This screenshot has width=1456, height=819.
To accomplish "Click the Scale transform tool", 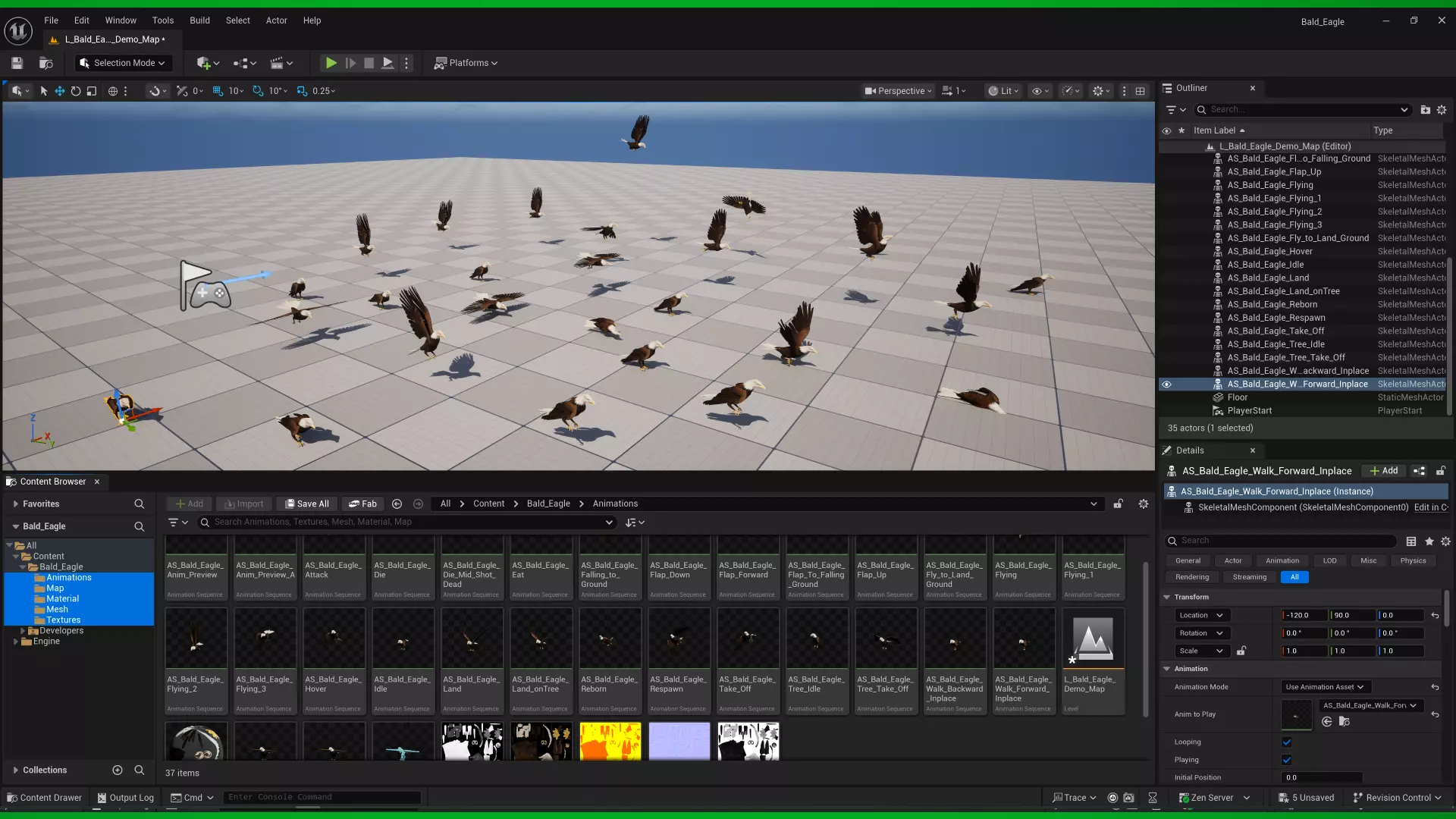I will click(92, 91).
